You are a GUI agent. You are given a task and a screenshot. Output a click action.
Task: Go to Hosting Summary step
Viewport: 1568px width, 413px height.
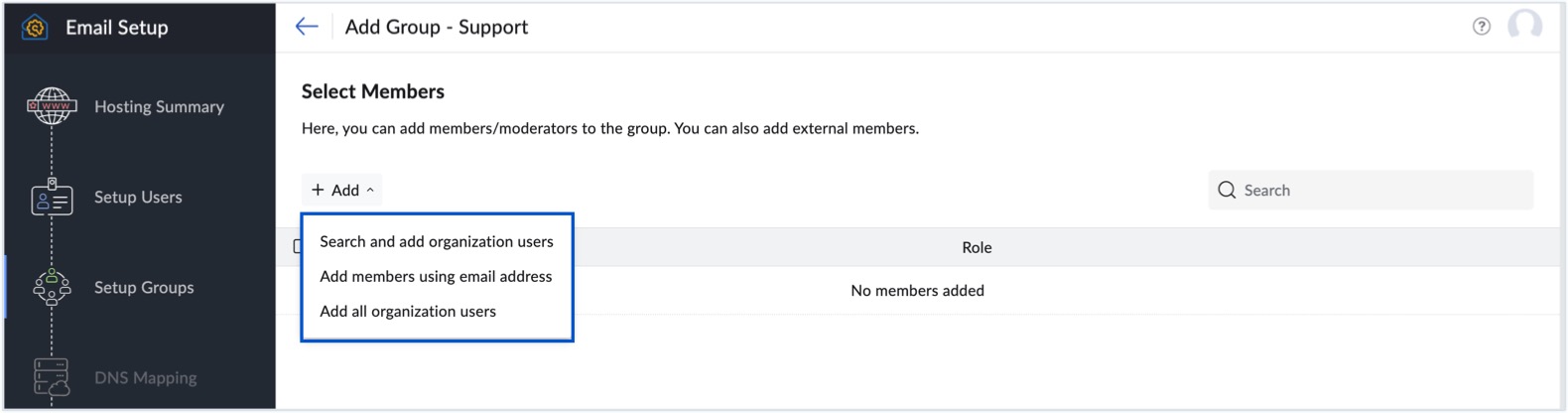[159, 106]
